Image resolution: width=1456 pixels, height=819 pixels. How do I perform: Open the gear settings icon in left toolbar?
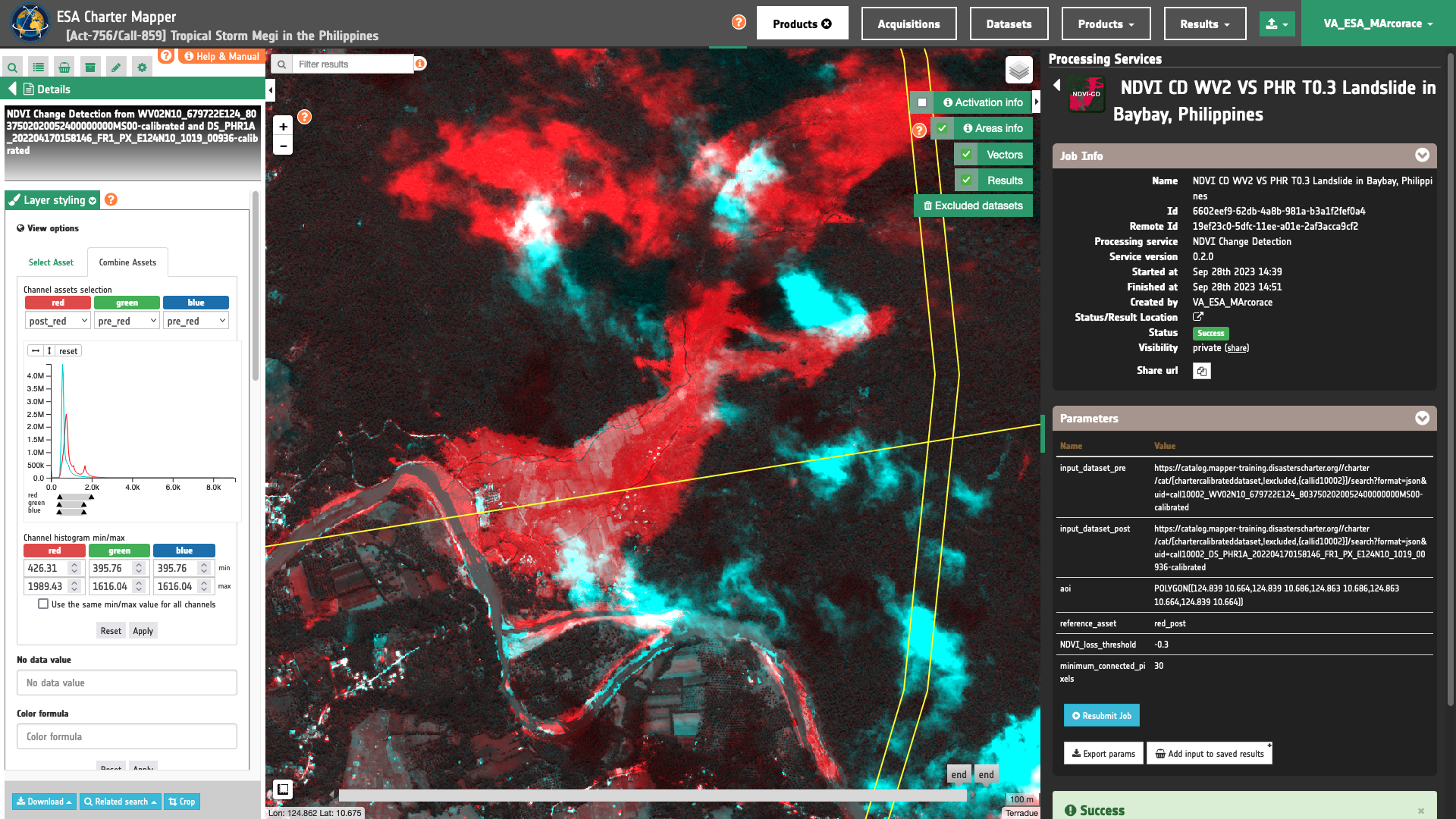pos(142,67)
